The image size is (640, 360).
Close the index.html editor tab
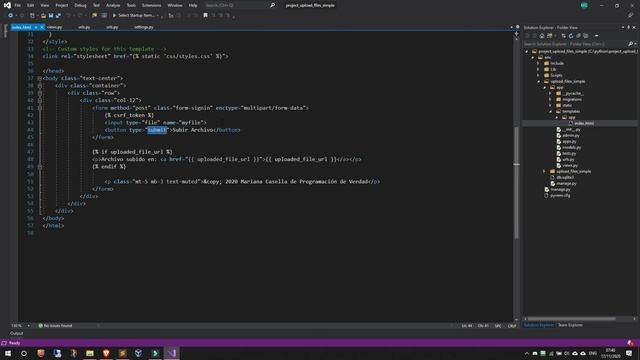[42, 27]
